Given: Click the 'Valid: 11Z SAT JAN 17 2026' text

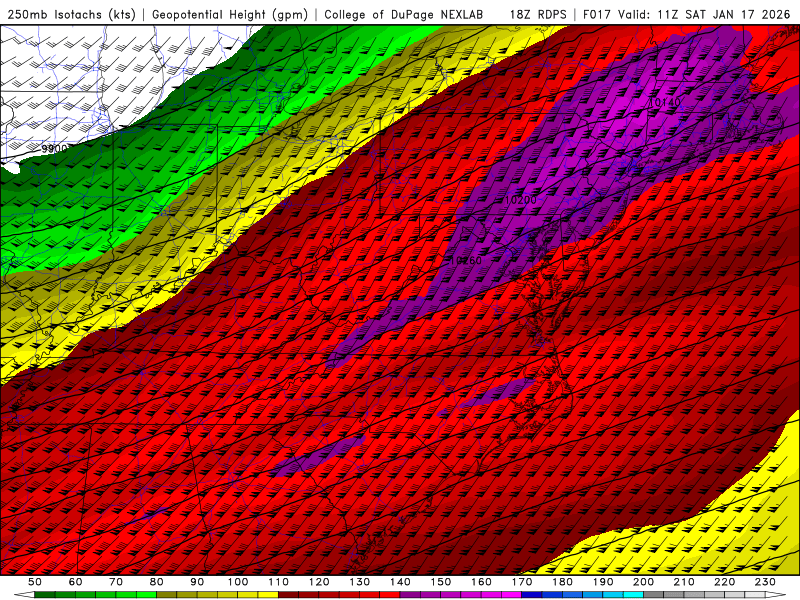Looking at the screenshot, I should 704,14.
